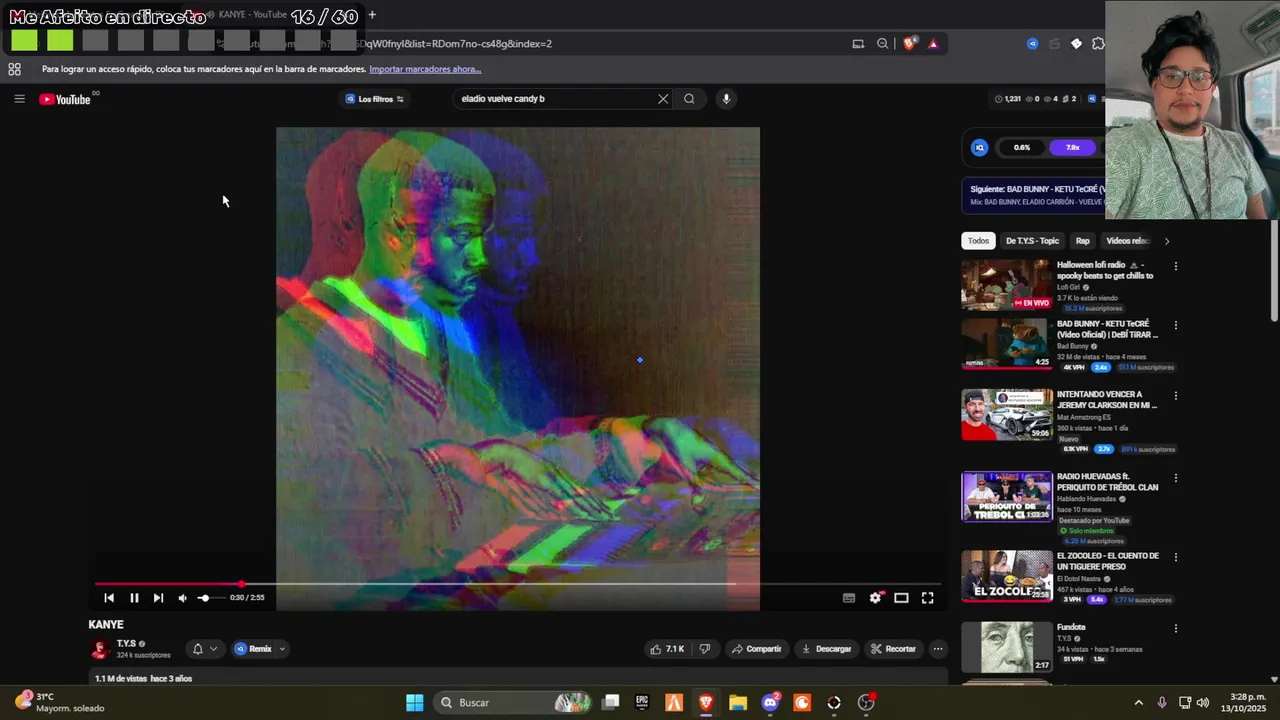Select the Todos chip
Viewport: 1280px width, 720px height.
click(978, 241)
